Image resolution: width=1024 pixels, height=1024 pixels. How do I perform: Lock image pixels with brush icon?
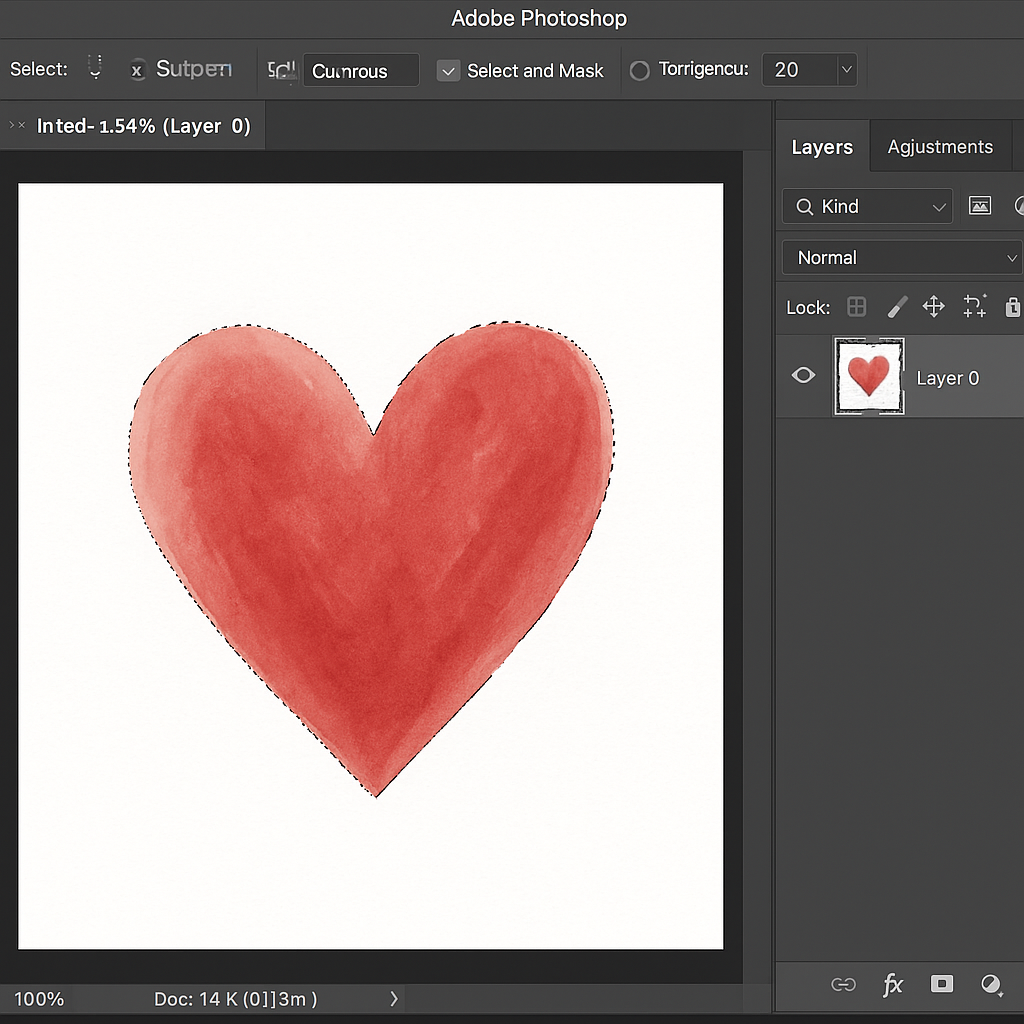(x=897, y=307)
